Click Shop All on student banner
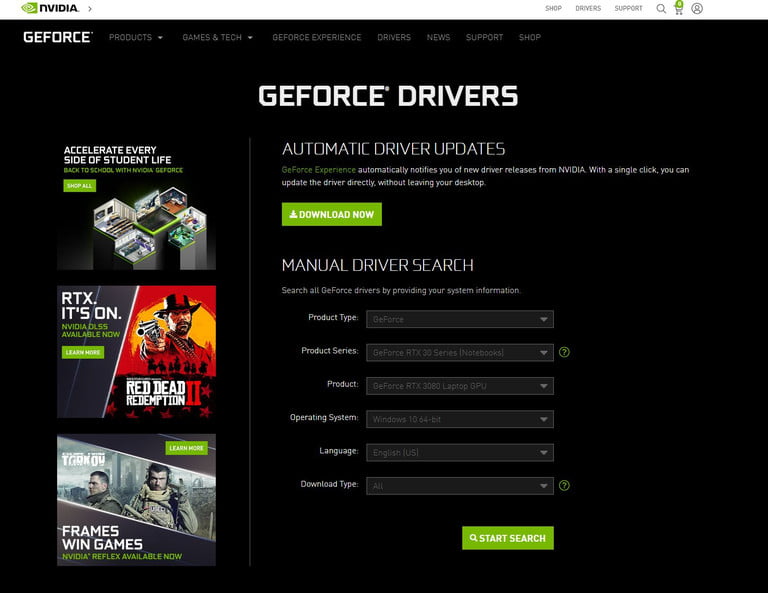The height and width of the screenshot is (593, 768). pos(79,186)
